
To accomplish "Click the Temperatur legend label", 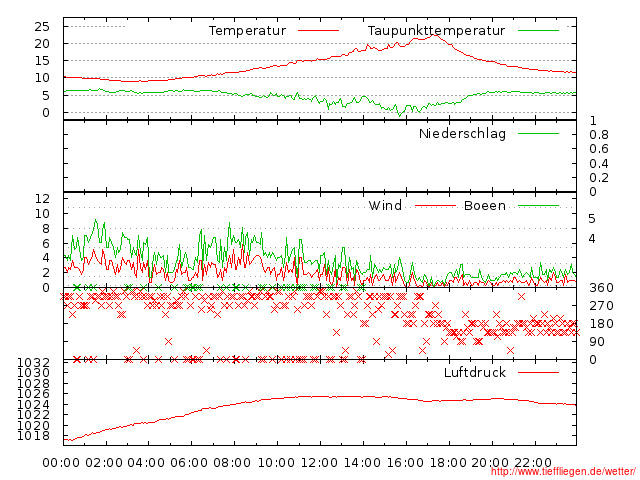I will pos(247,31).
